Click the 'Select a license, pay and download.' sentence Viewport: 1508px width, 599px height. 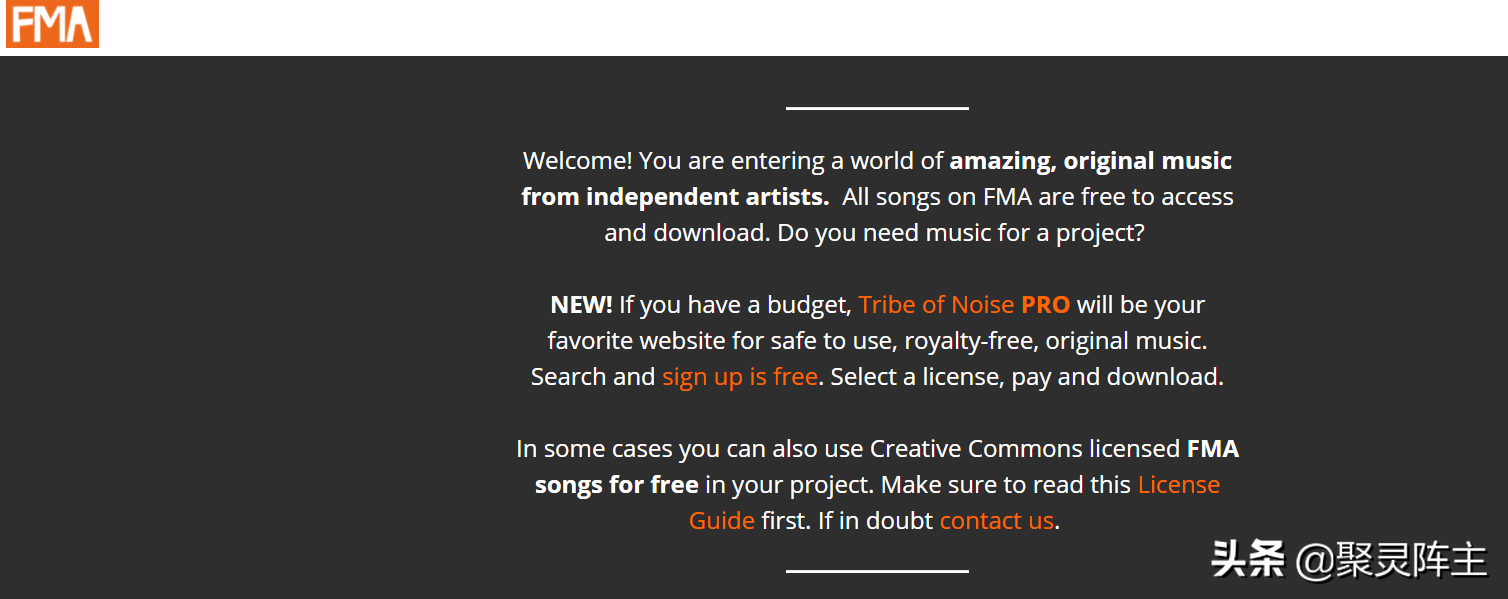tap(1027, 377)
